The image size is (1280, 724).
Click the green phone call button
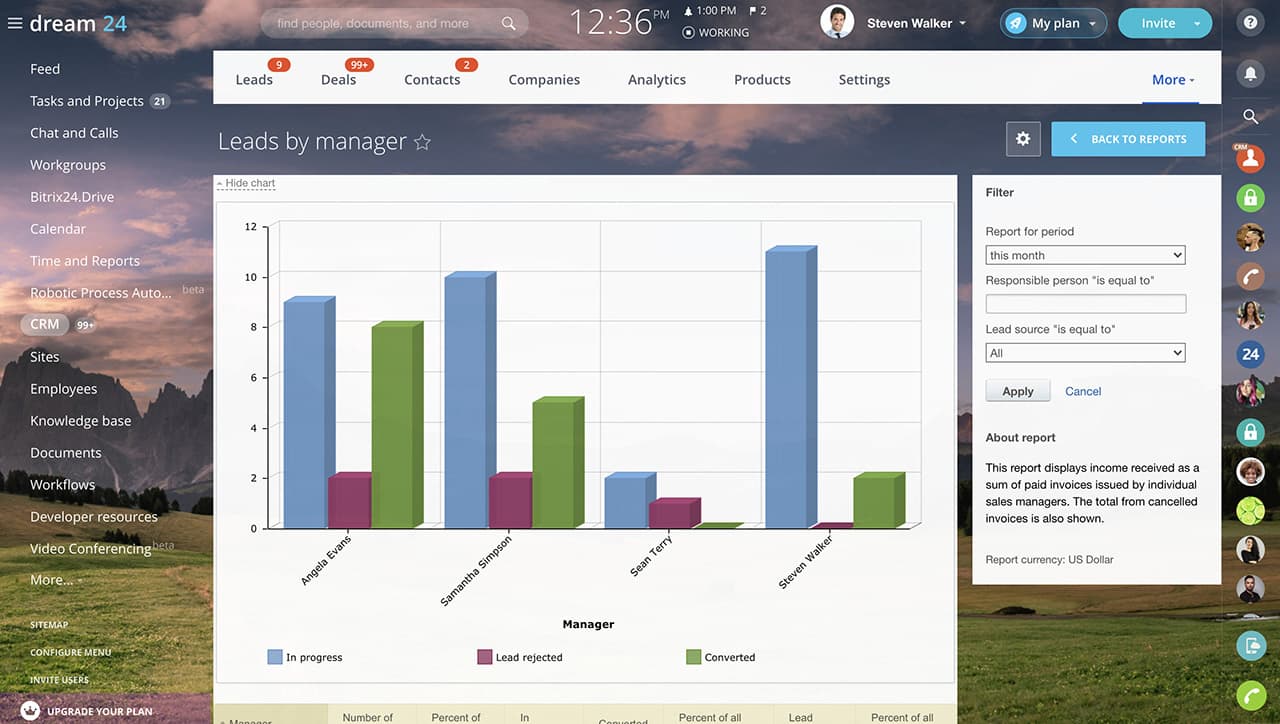click(x=1250, y=694)
